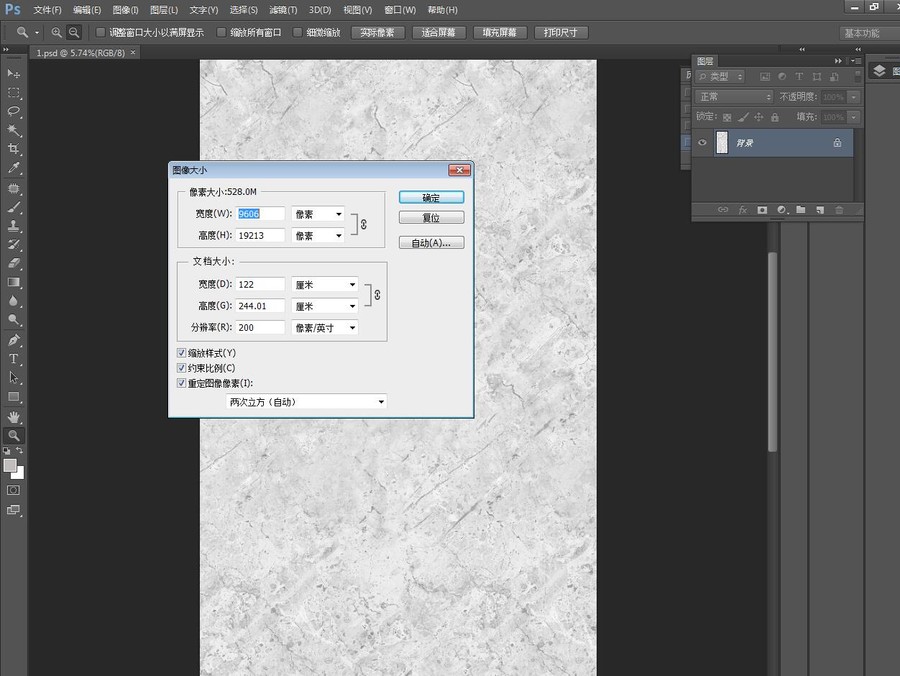Screen dimensions: 900x676
Task: Choose zoom-in mode in the options bar
Action: [x=56, y=33]
